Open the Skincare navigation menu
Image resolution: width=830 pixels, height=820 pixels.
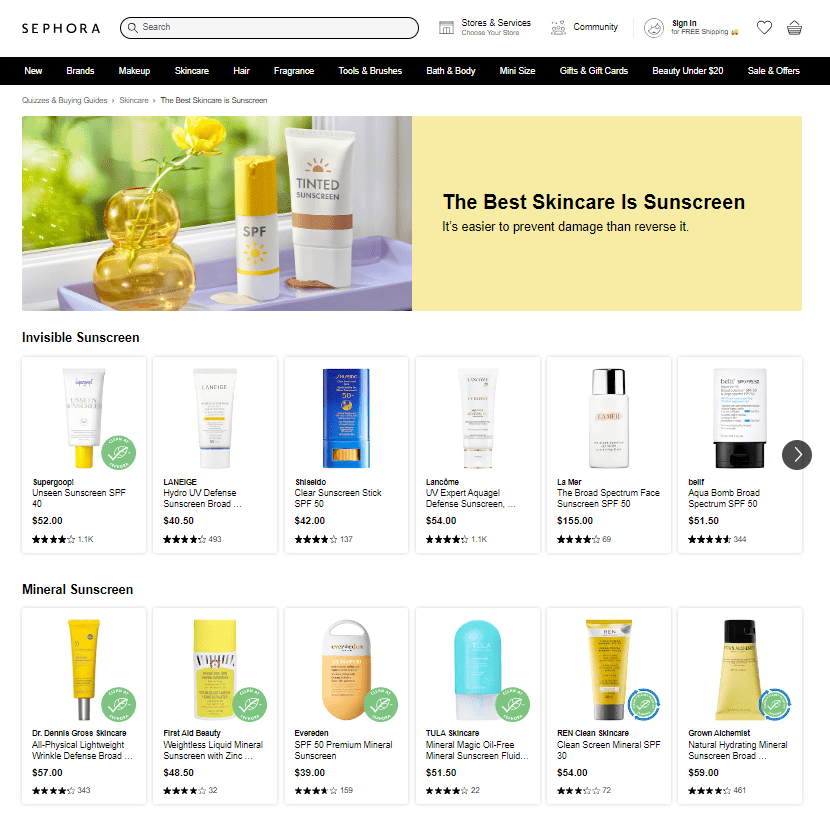point(192,71)
